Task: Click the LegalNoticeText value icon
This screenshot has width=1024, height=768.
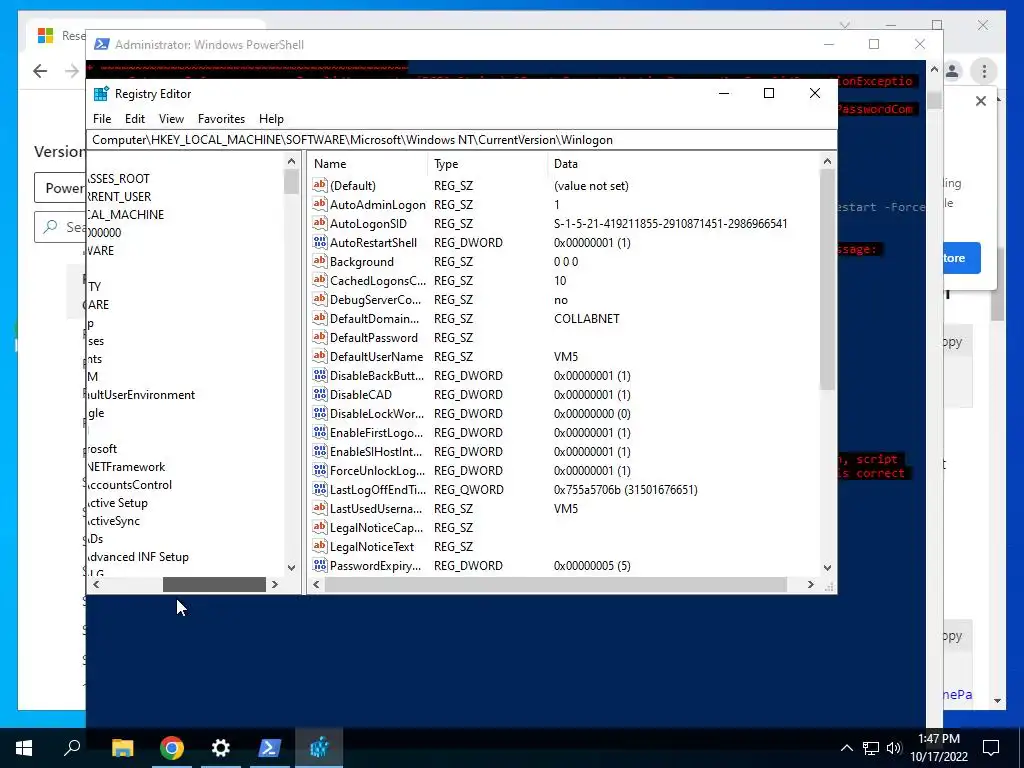Action: 319,546
